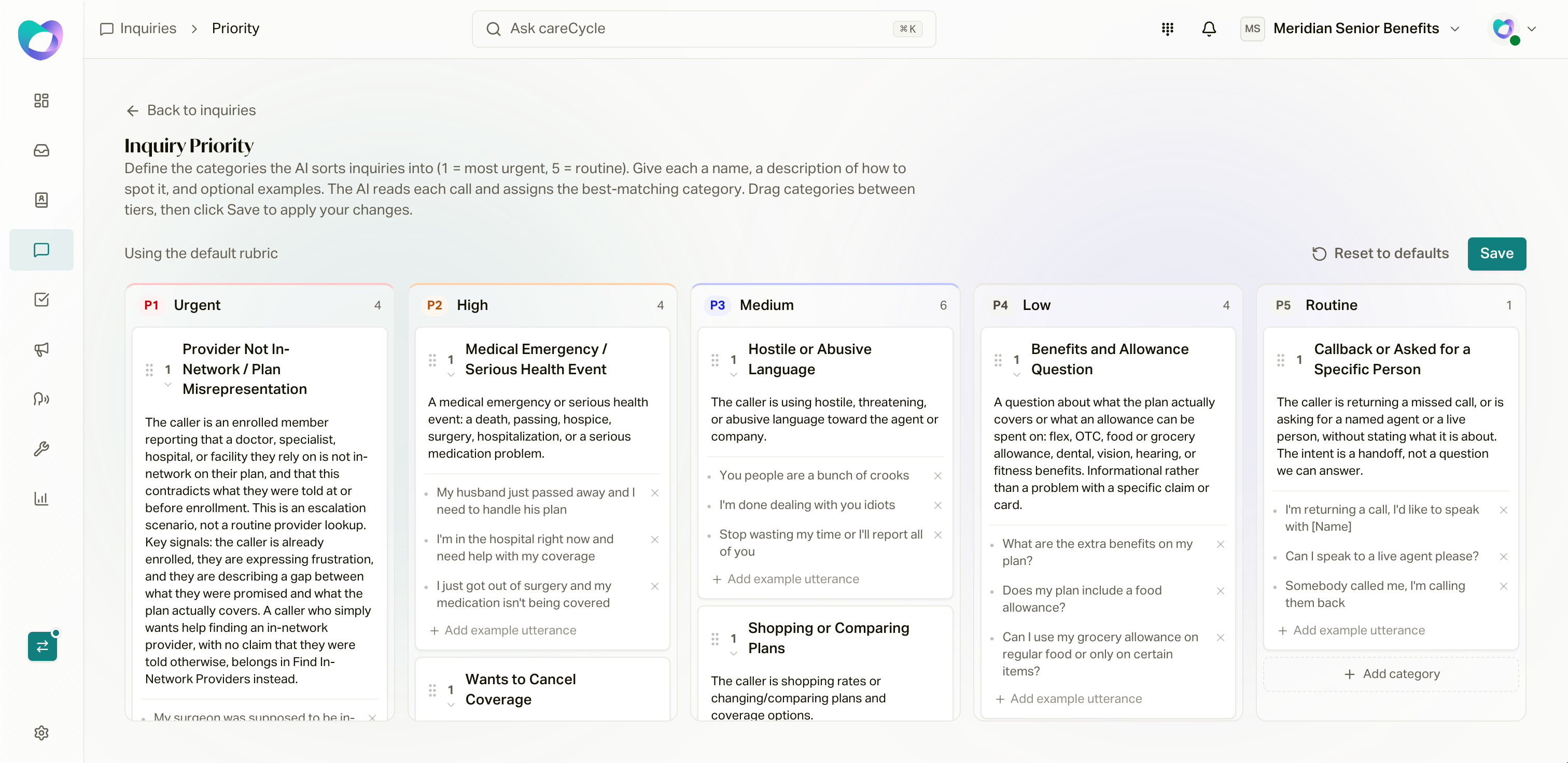Open the user avatar menu chevron

point(1532,29)
